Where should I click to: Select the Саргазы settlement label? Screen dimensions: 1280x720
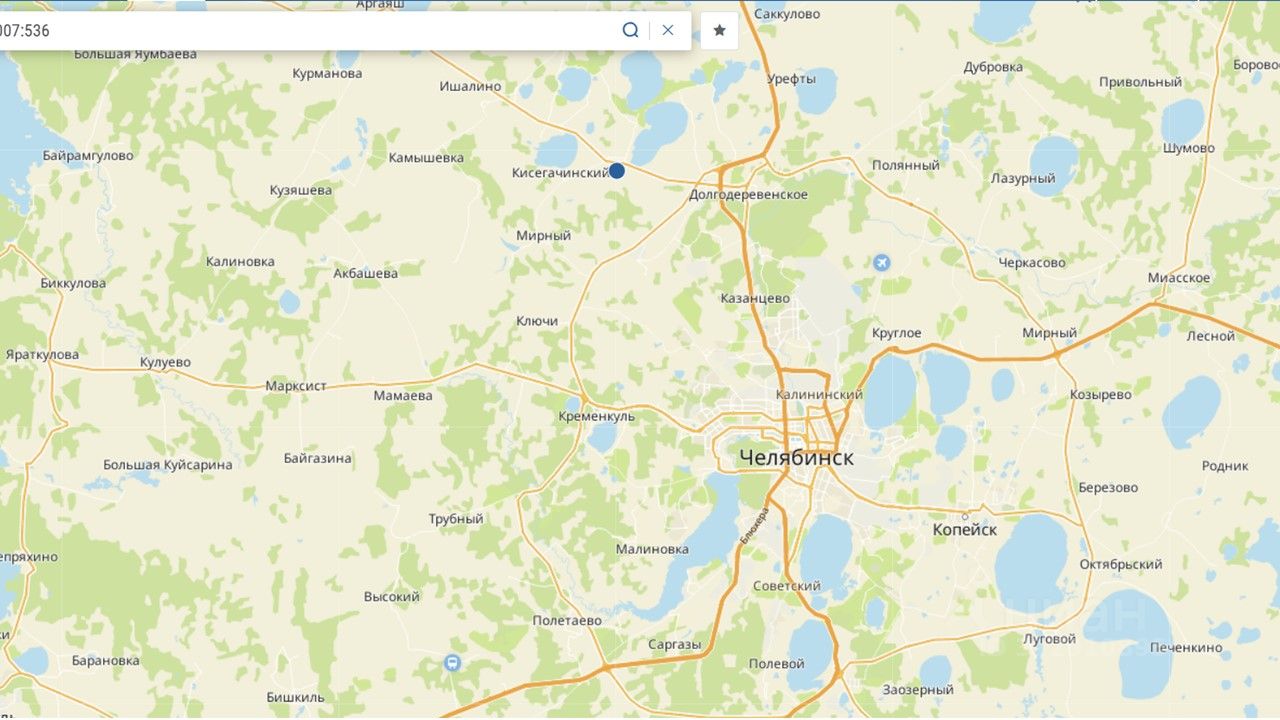tap(674, 645)
